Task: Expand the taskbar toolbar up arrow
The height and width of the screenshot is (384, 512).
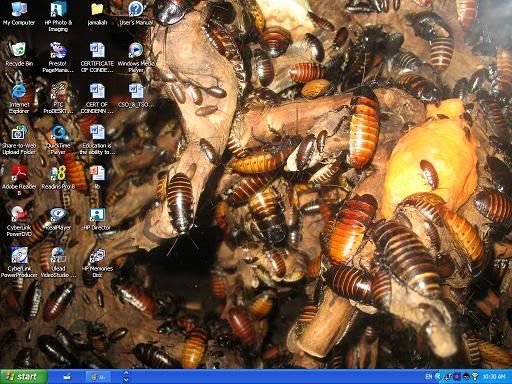Action: (126, 373)
